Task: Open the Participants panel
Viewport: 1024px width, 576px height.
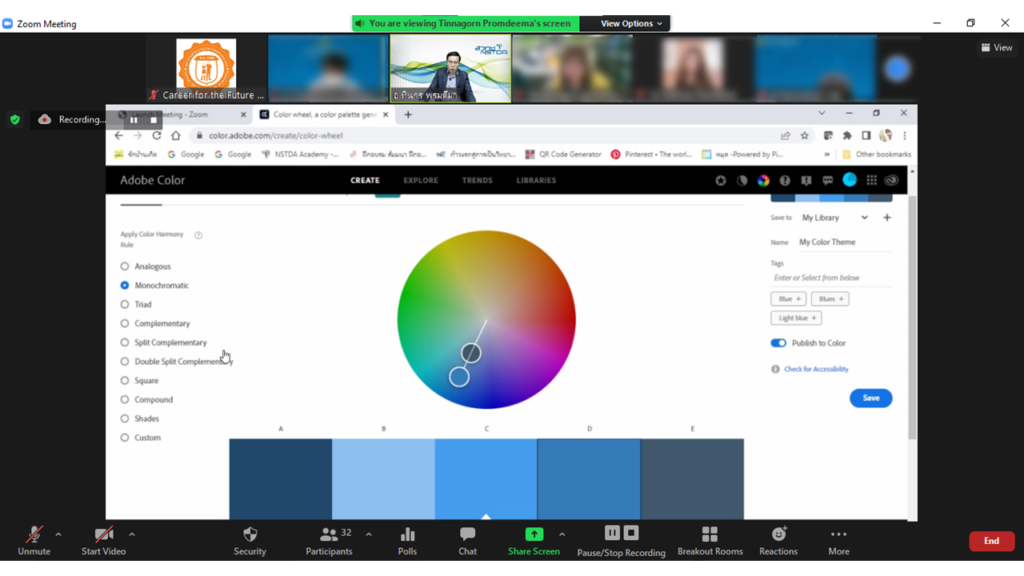Action: pos(328,541)
